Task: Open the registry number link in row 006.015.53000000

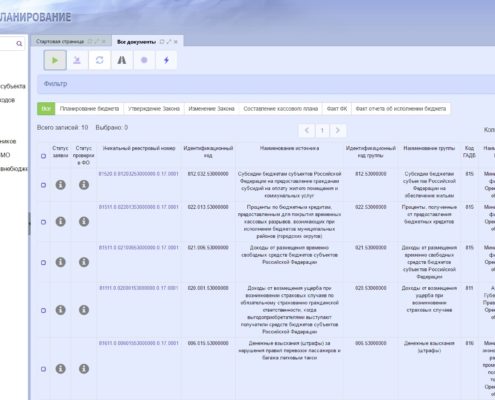Action: pyautogui.click(x=139, y=343)
